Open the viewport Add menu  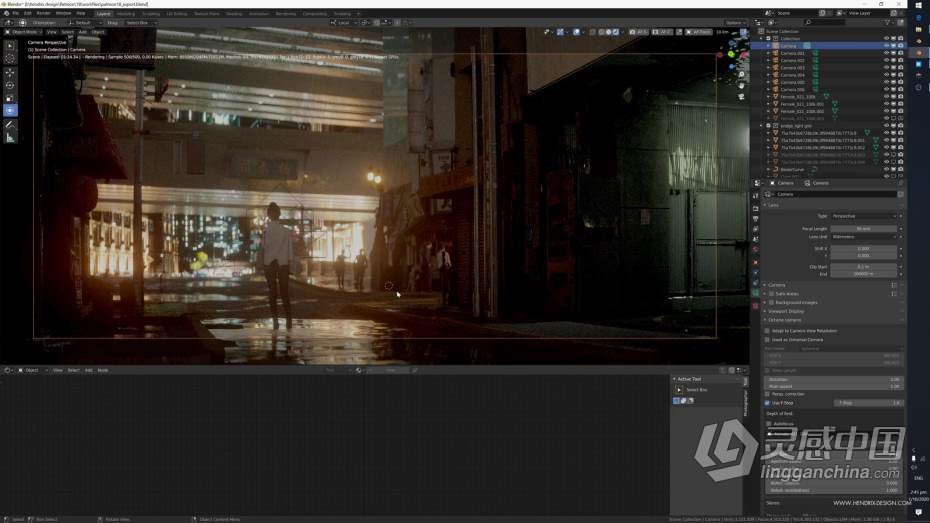pos(82,32)
